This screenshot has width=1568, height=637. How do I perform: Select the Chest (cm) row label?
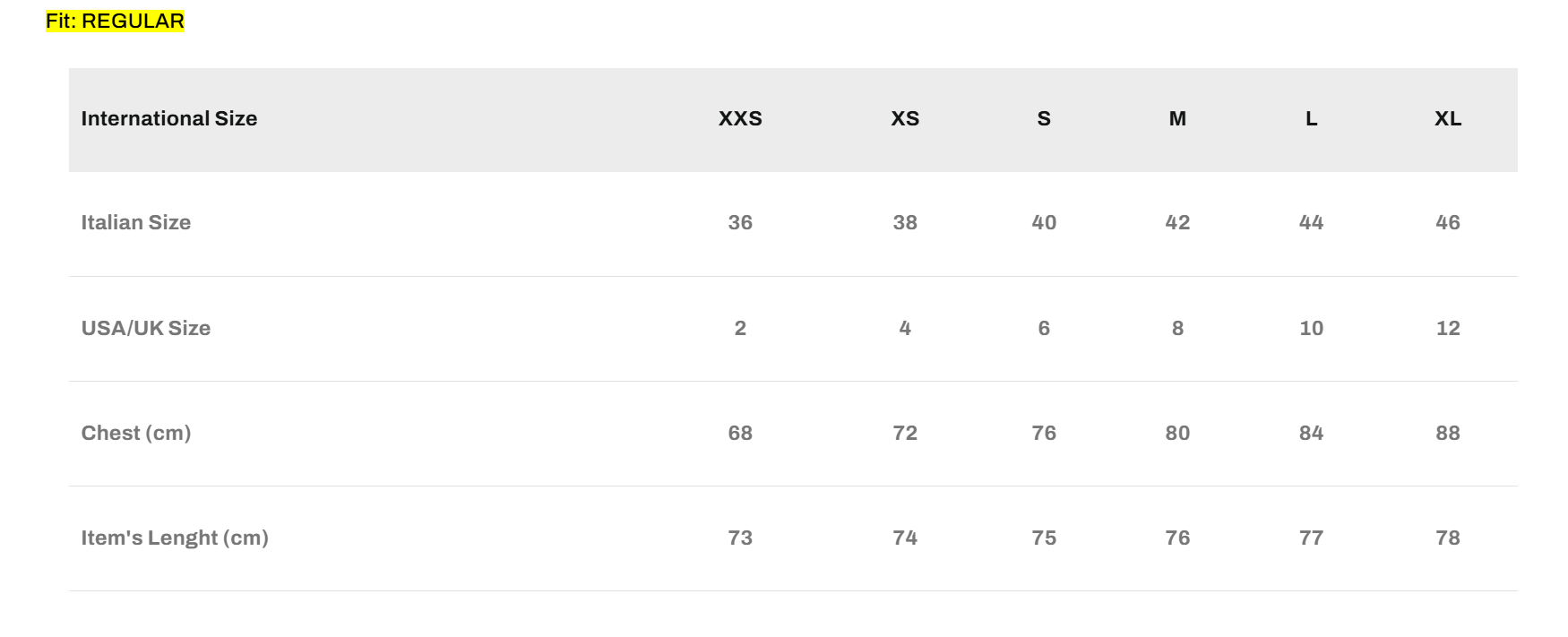136,433
